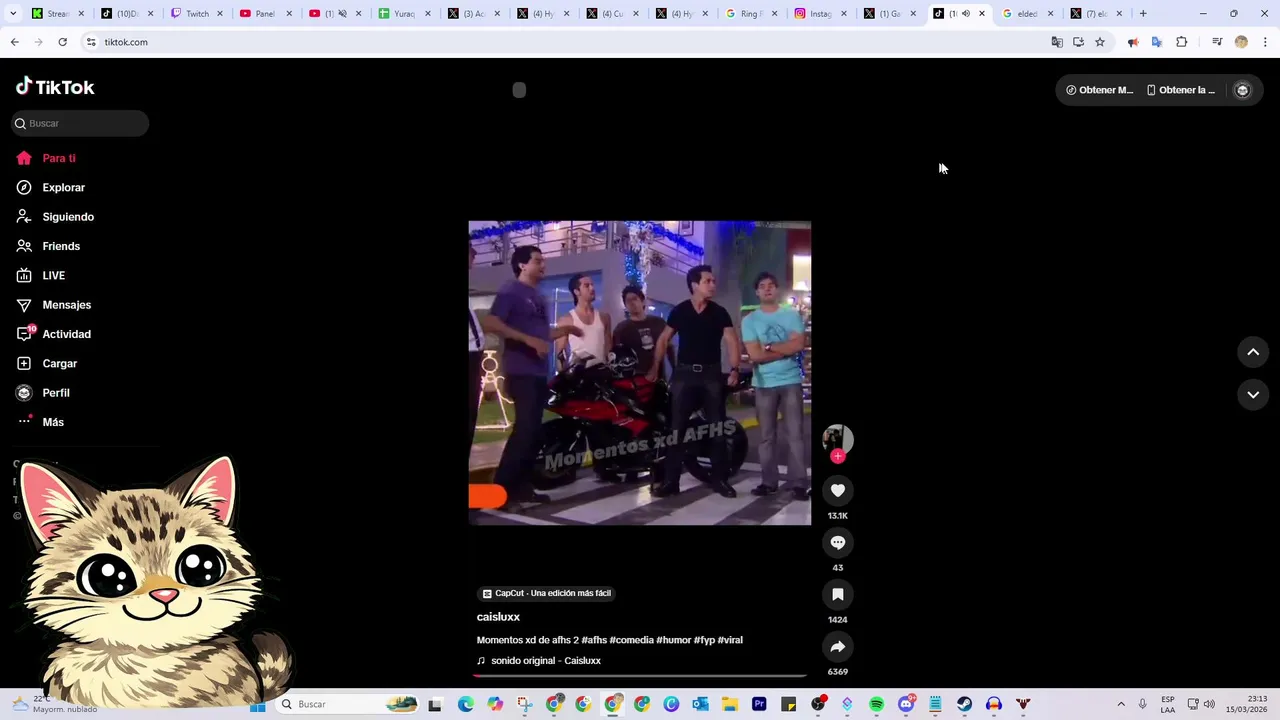
Task: View site information icon
Action: click(x=90, y=42)
